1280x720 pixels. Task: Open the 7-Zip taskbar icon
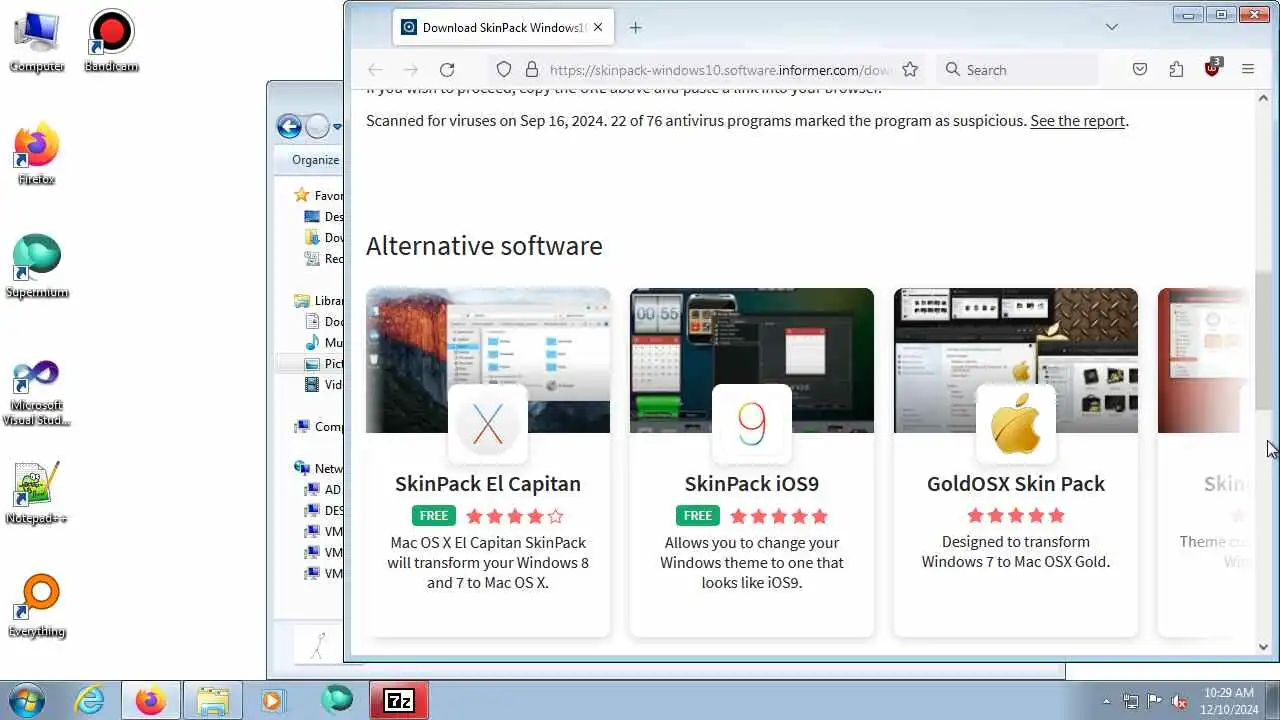pos(399,700)
